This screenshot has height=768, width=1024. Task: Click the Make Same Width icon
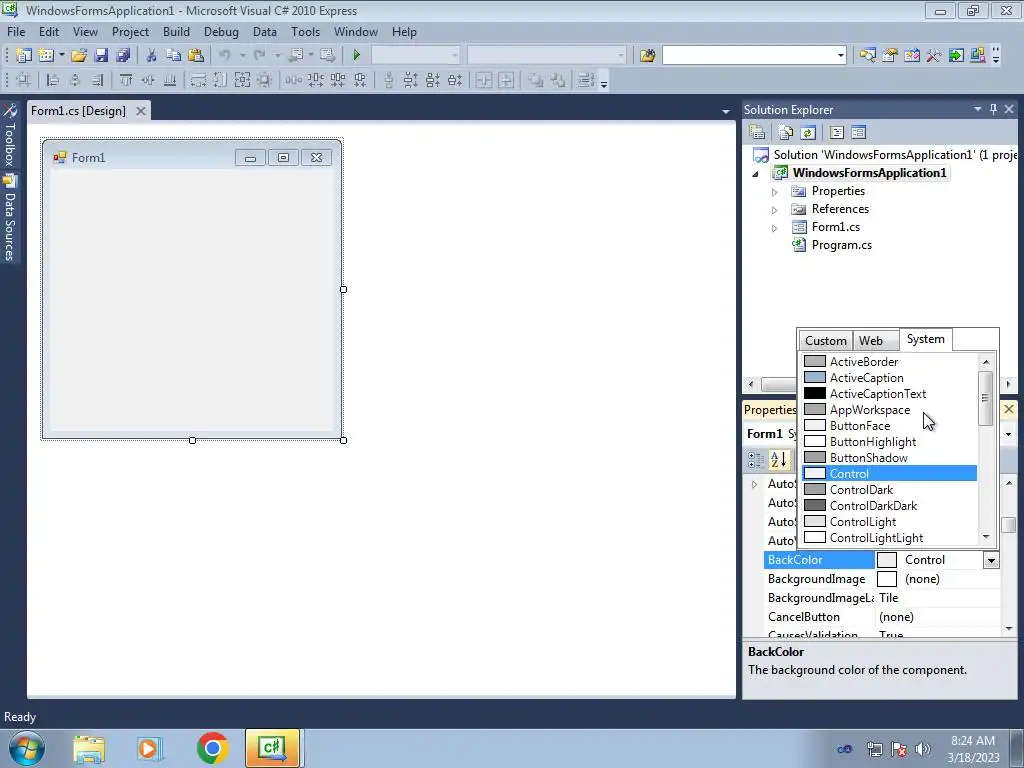199,80
